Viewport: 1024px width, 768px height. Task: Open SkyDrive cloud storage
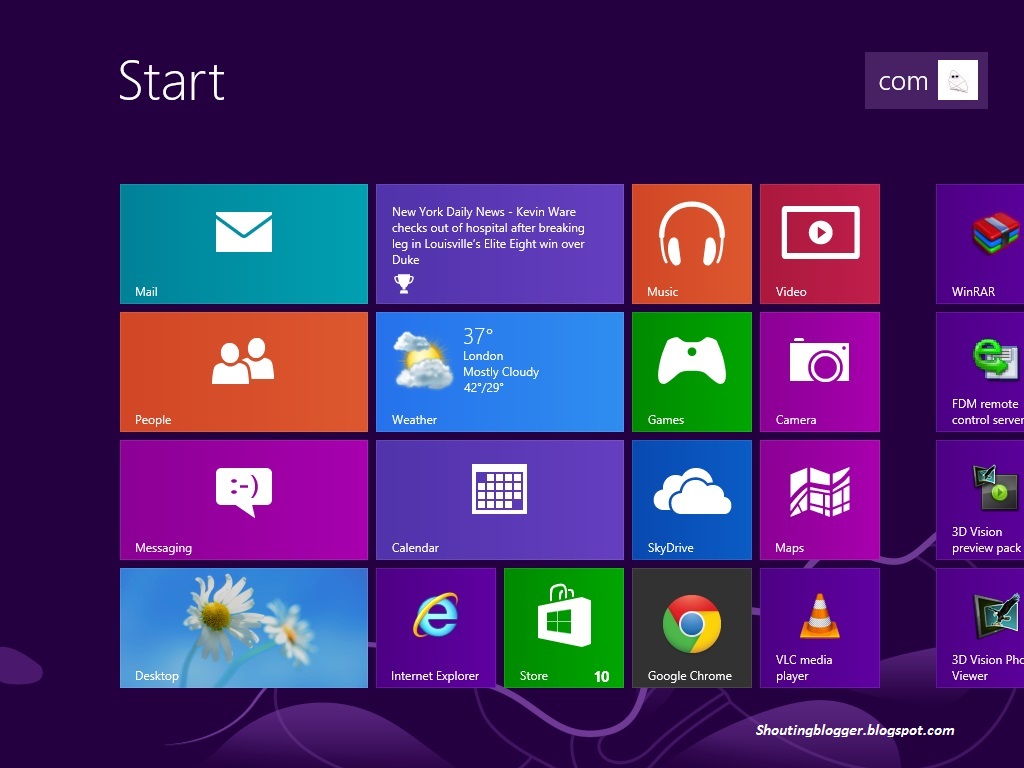(691, 499)
